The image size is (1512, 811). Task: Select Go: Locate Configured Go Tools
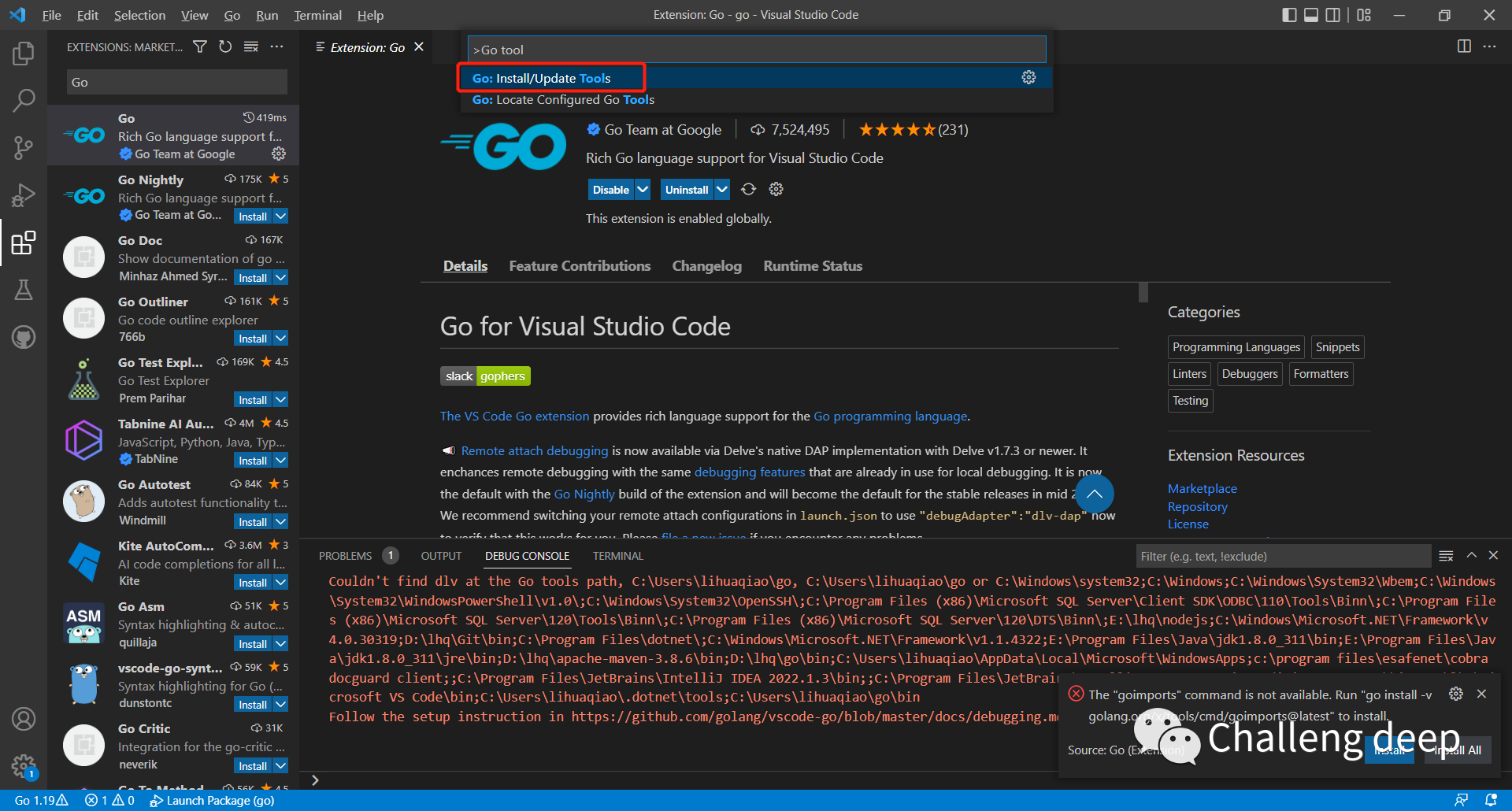pyautogui.click(x=756, y=99)
